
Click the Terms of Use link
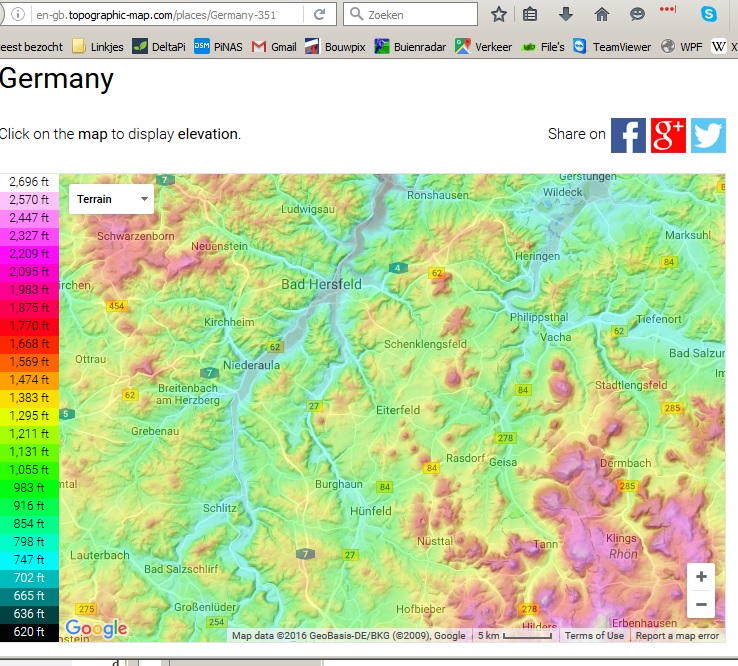click(594, 636)
